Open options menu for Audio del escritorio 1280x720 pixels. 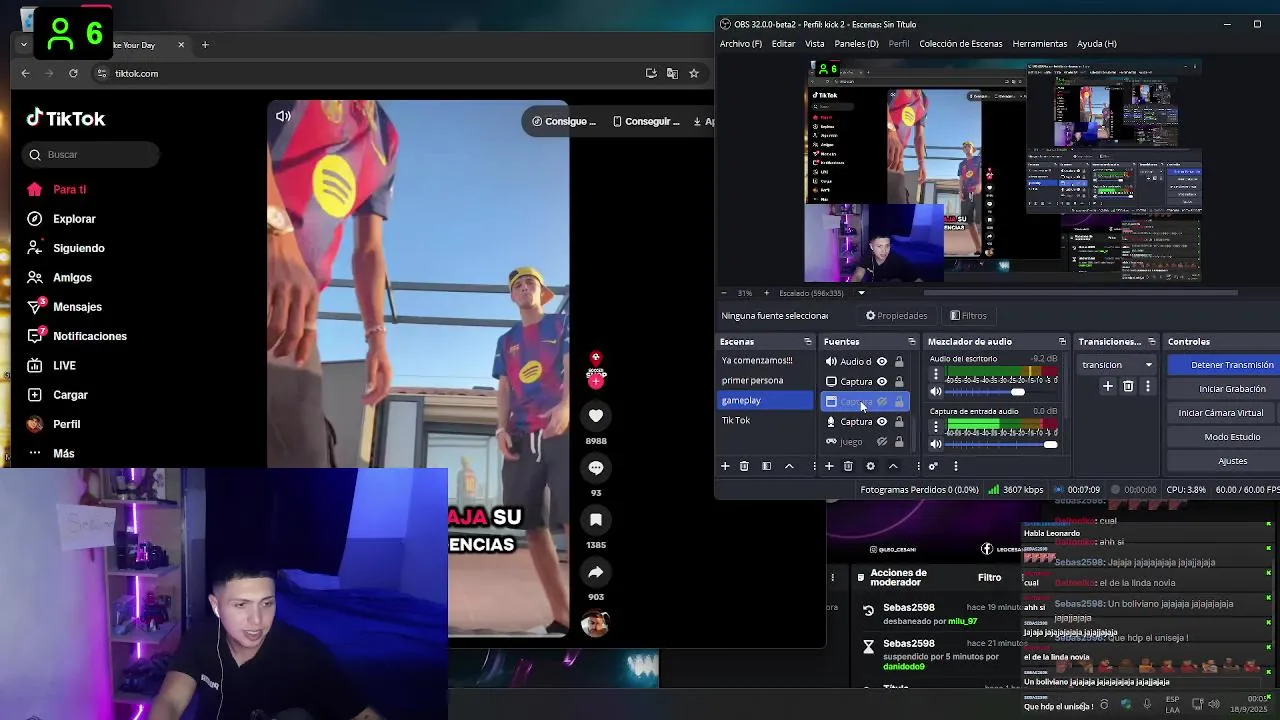click(x=936, y=374)
